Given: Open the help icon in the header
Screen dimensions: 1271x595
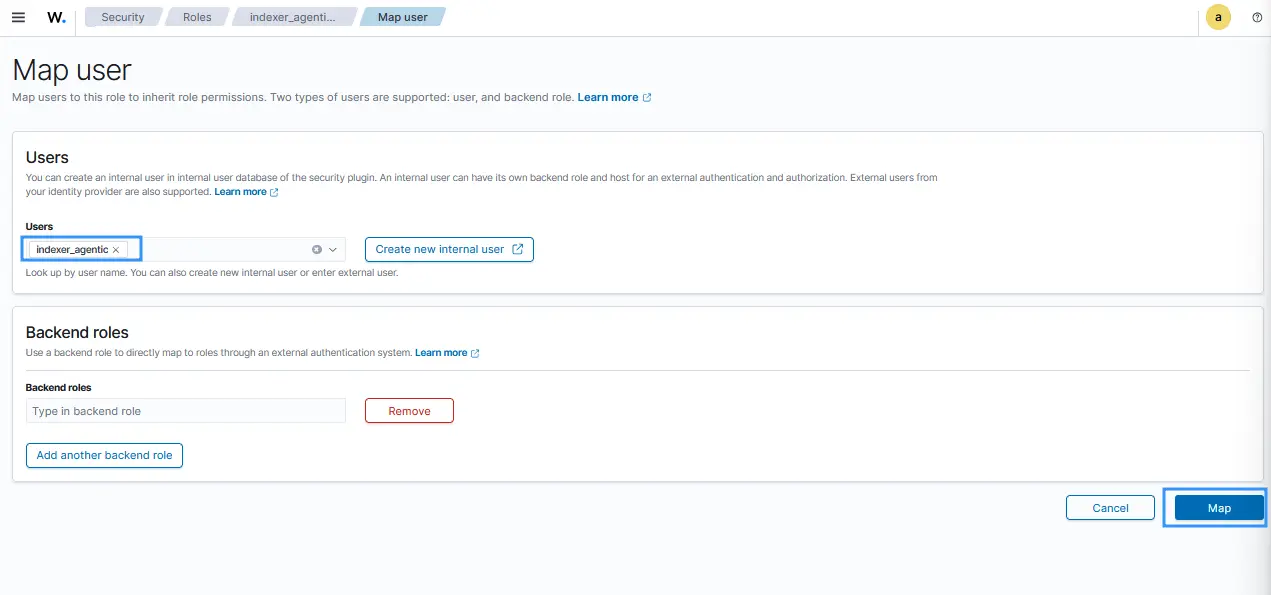Looking at the screenshot, I should (x=1257, y=17).
